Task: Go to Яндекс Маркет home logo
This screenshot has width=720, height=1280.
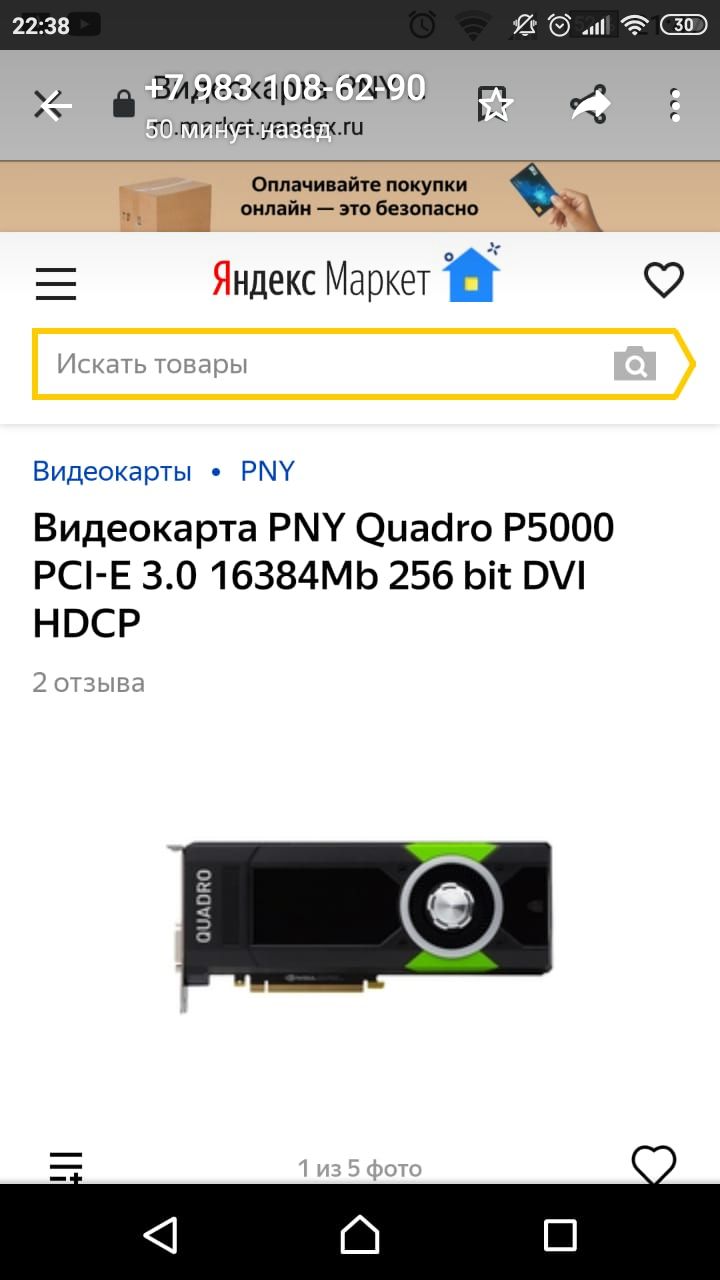Action: (x=320, y=281)
